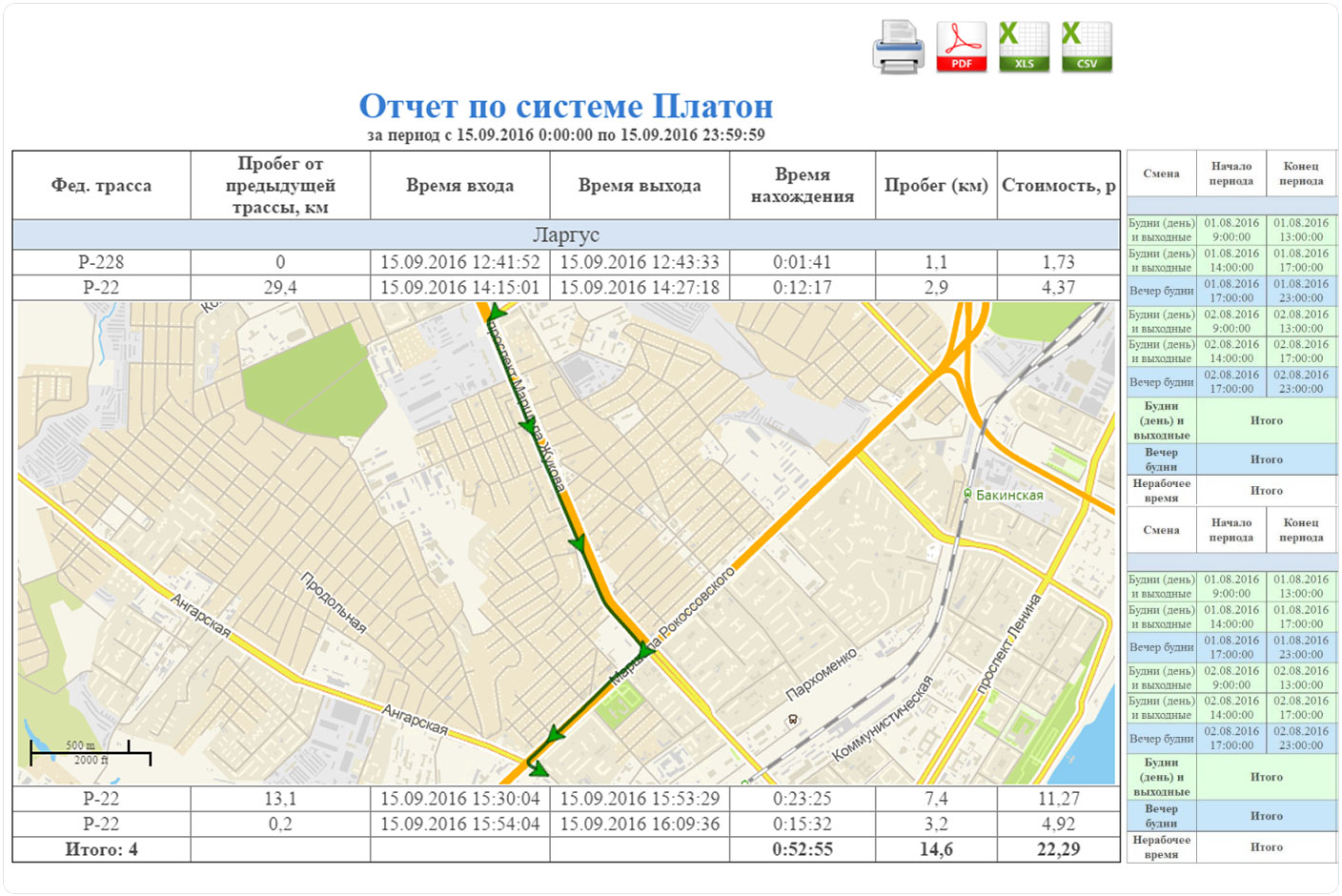Select the 'Время выхода' column header
The width and height of the screenshot is (1342, 896).
pos(640,185)
